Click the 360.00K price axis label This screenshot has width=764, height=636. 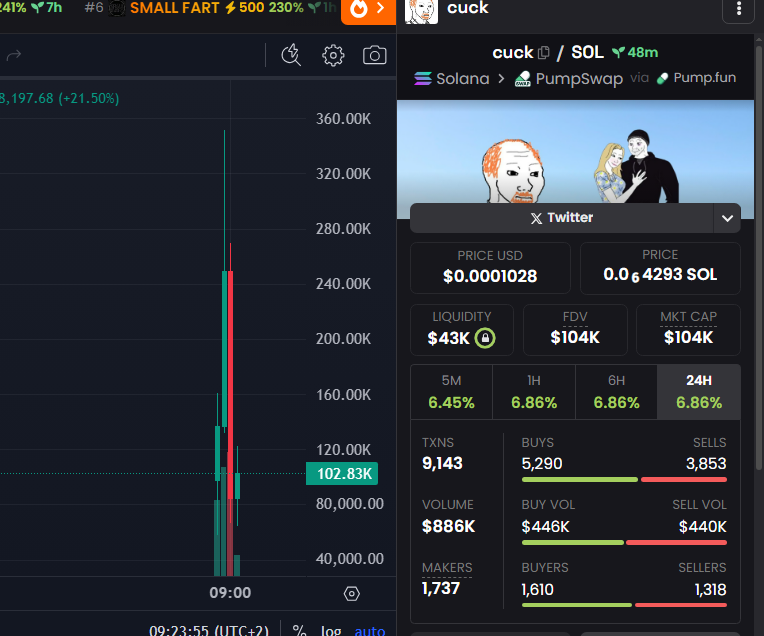click(x=344, y=119)
